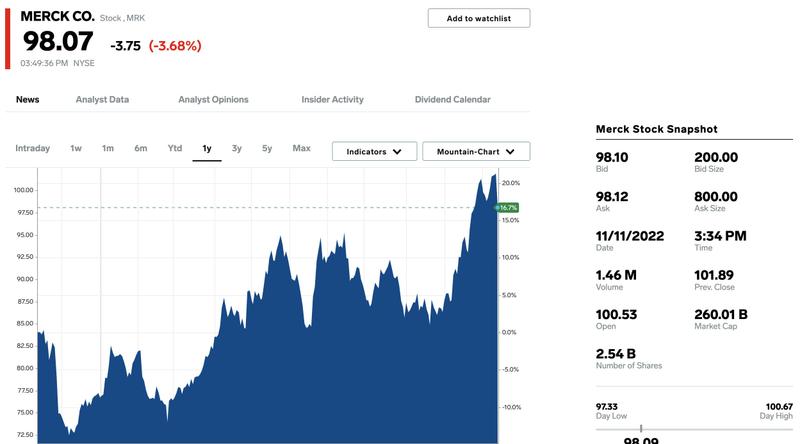Click the Add to watchlist button
Viewport: 800px width, 444px height.
point(479,18)
